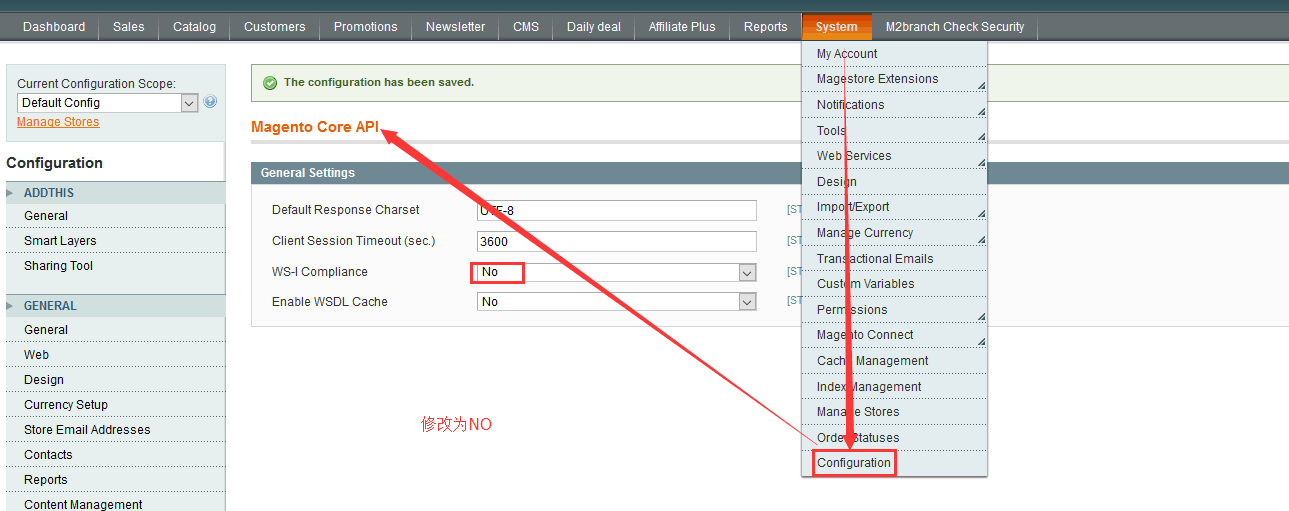Screen dimensions: 1289x511
Task: Open the Current Configuration Scope dropdown
Action: [107, 103]
